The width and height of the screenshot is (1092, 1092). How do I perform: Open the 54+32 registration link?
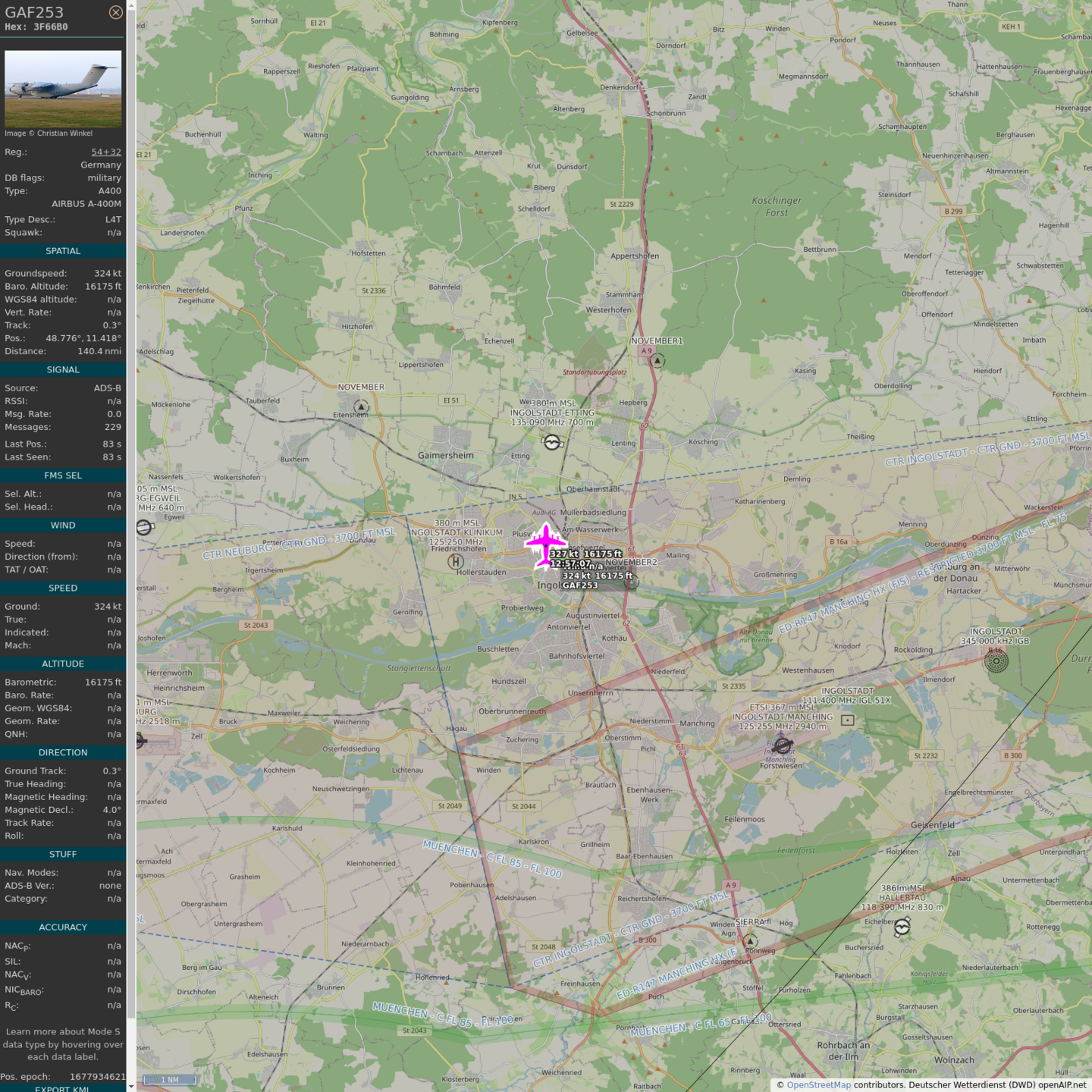[x=106, y=152]
